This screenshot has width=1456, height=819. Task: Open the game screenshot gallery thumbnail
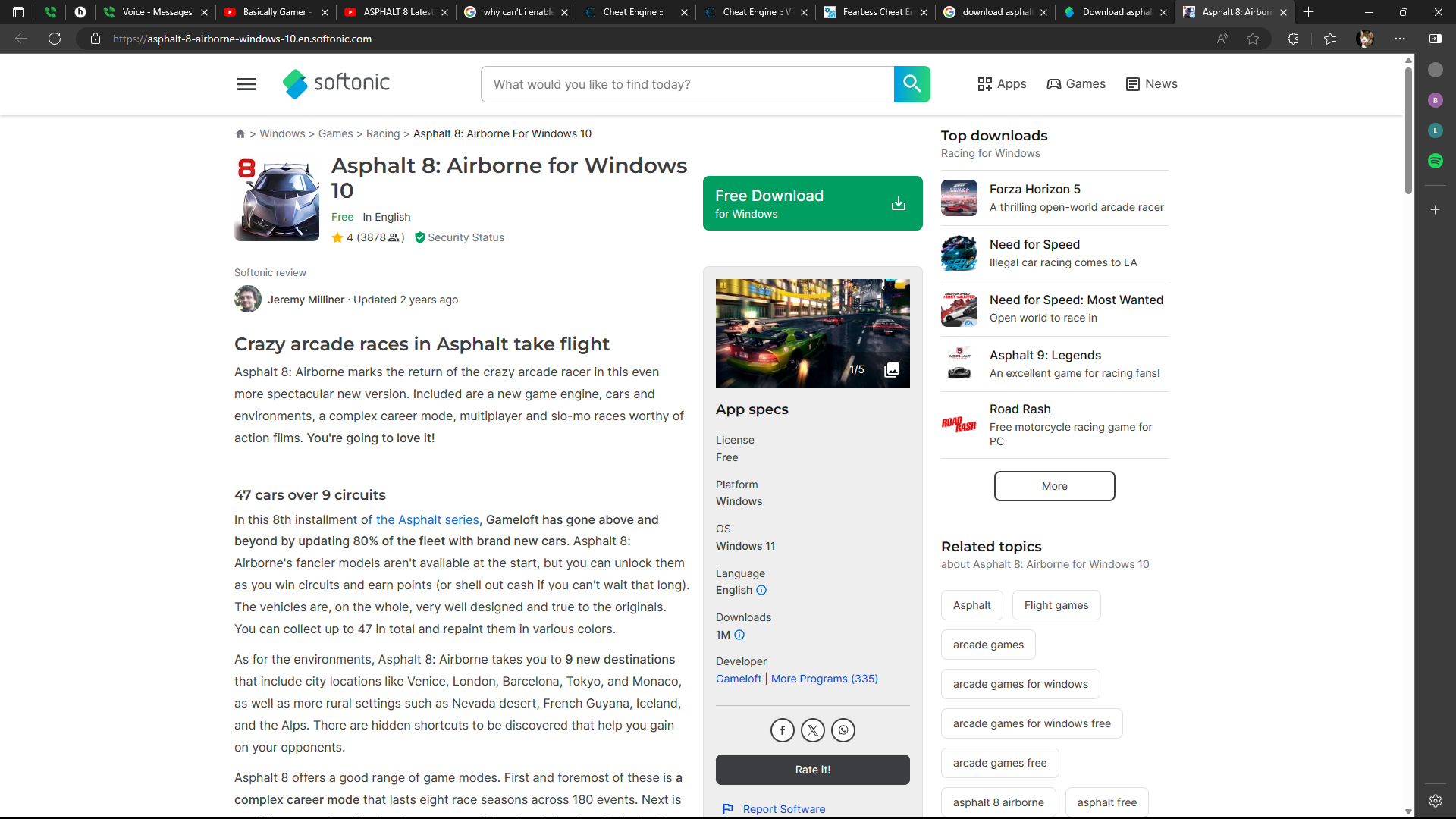[x=812, y=334]
